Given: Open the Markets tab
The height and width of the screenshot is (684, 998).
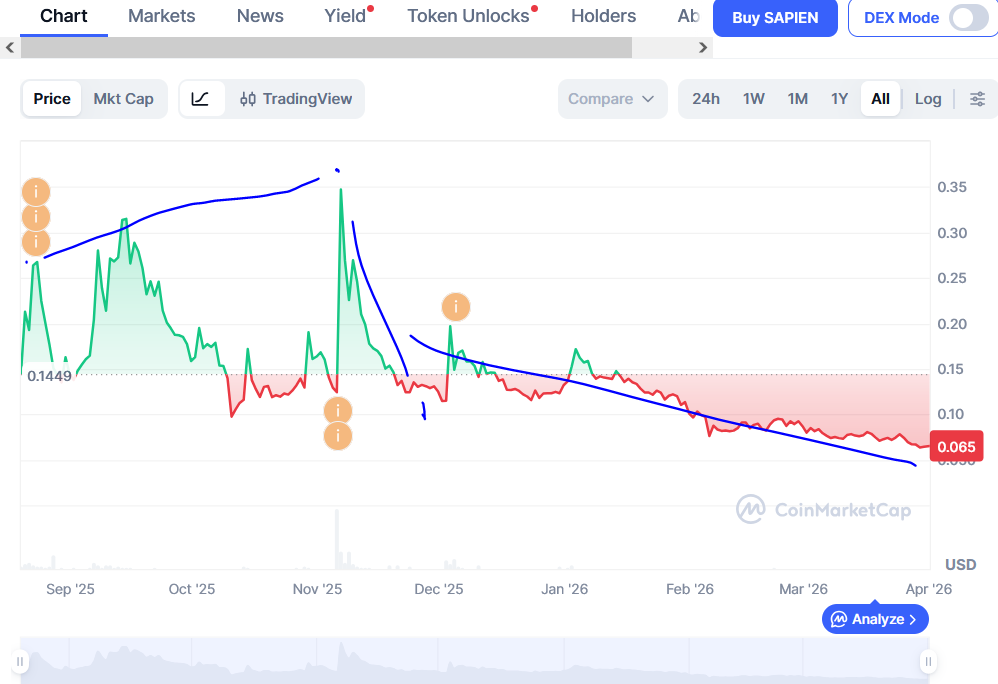Looking at the screenshot, I should coord(162,16).
